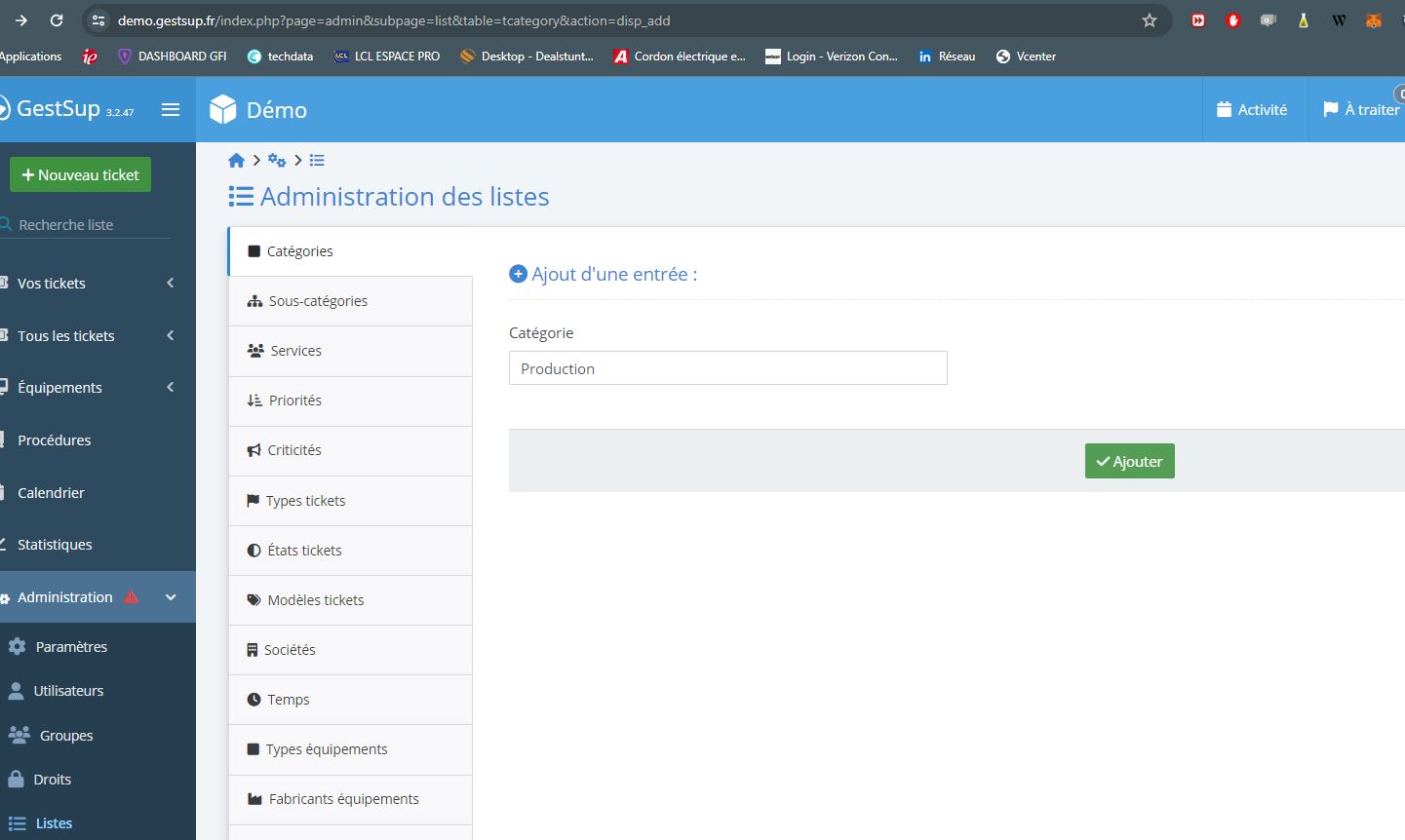This screenshot has width=1405, height=840.
Task: Click the Ajouter button
Action: [x=1129, y=461]
